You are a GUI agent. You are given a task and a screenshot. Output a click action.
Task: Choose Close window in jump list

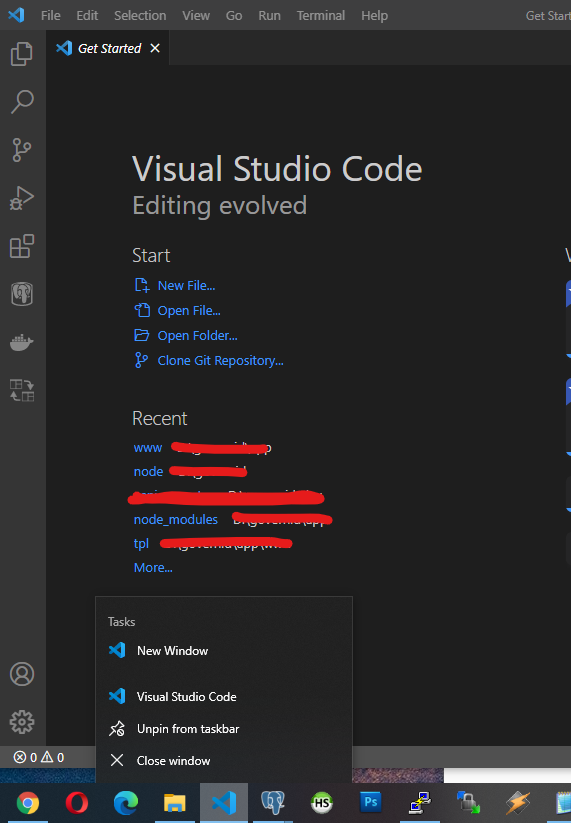pyautogui.click(x=224, y=761)
